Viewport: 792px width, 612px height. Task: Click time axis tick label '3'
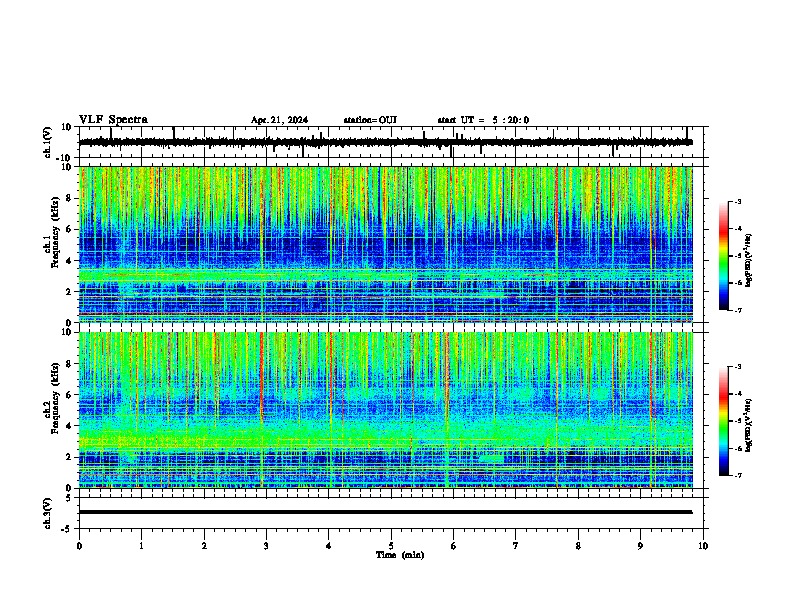coord(266,546)
